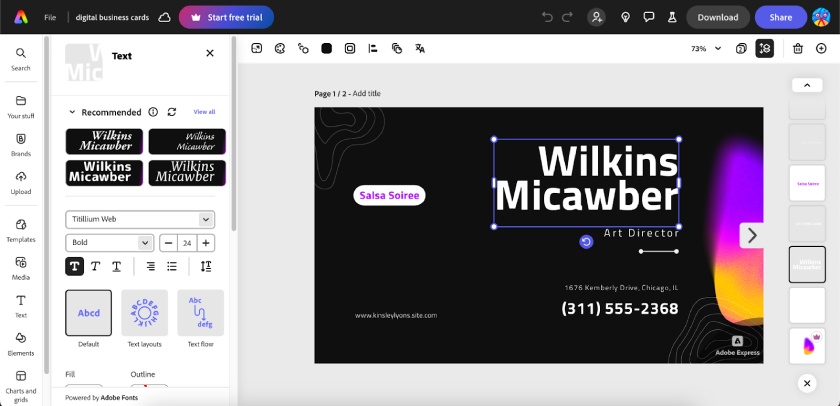Delete the page with trash icon

point(798,48)
